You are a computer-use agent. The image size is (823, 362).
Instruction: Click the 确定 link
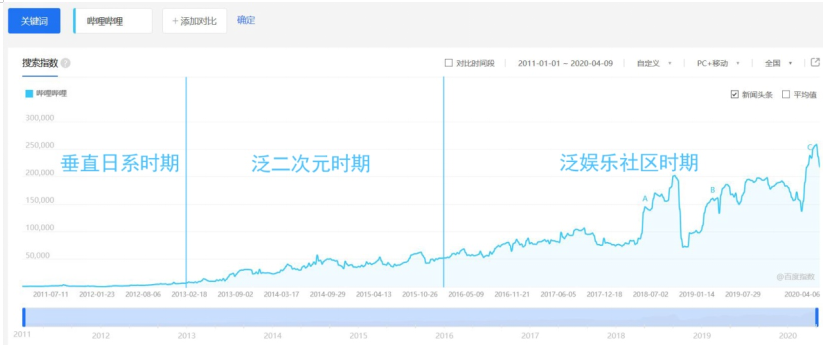(x=246, y=20)
